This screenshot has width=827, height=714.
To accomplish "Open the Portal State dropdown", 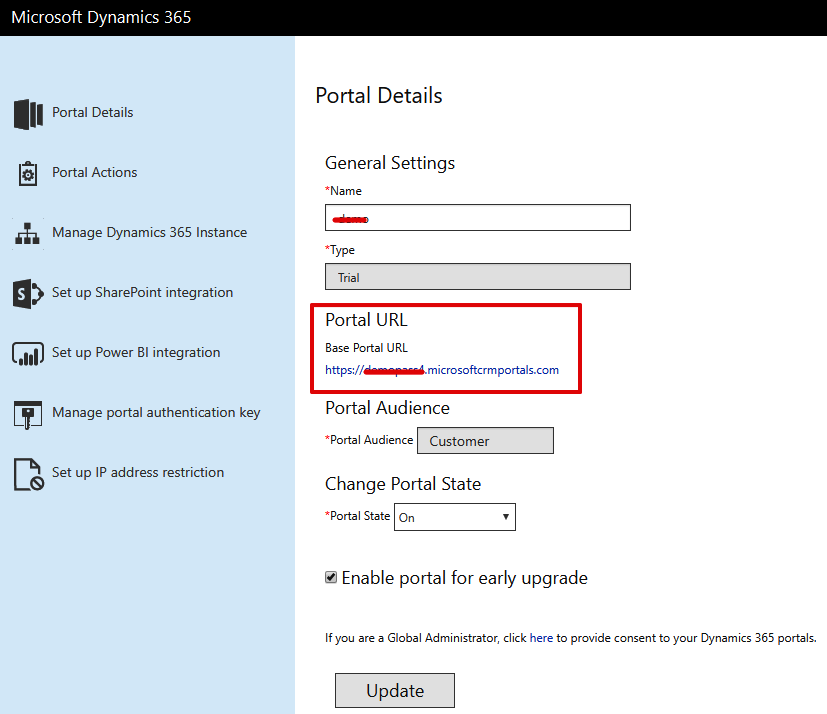I will pos(455,517).
